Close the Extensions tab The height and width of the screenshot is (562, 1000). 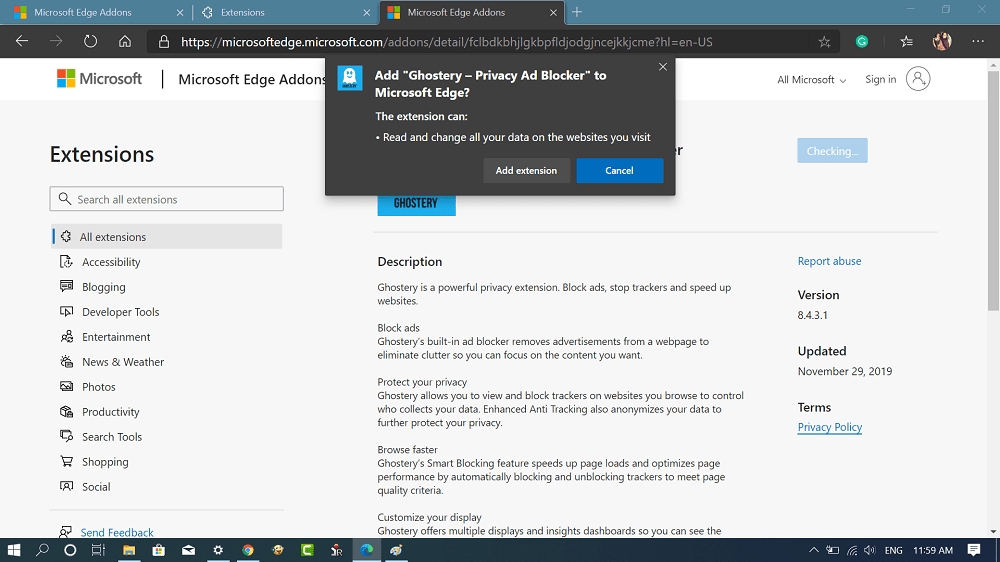[366, 12]
